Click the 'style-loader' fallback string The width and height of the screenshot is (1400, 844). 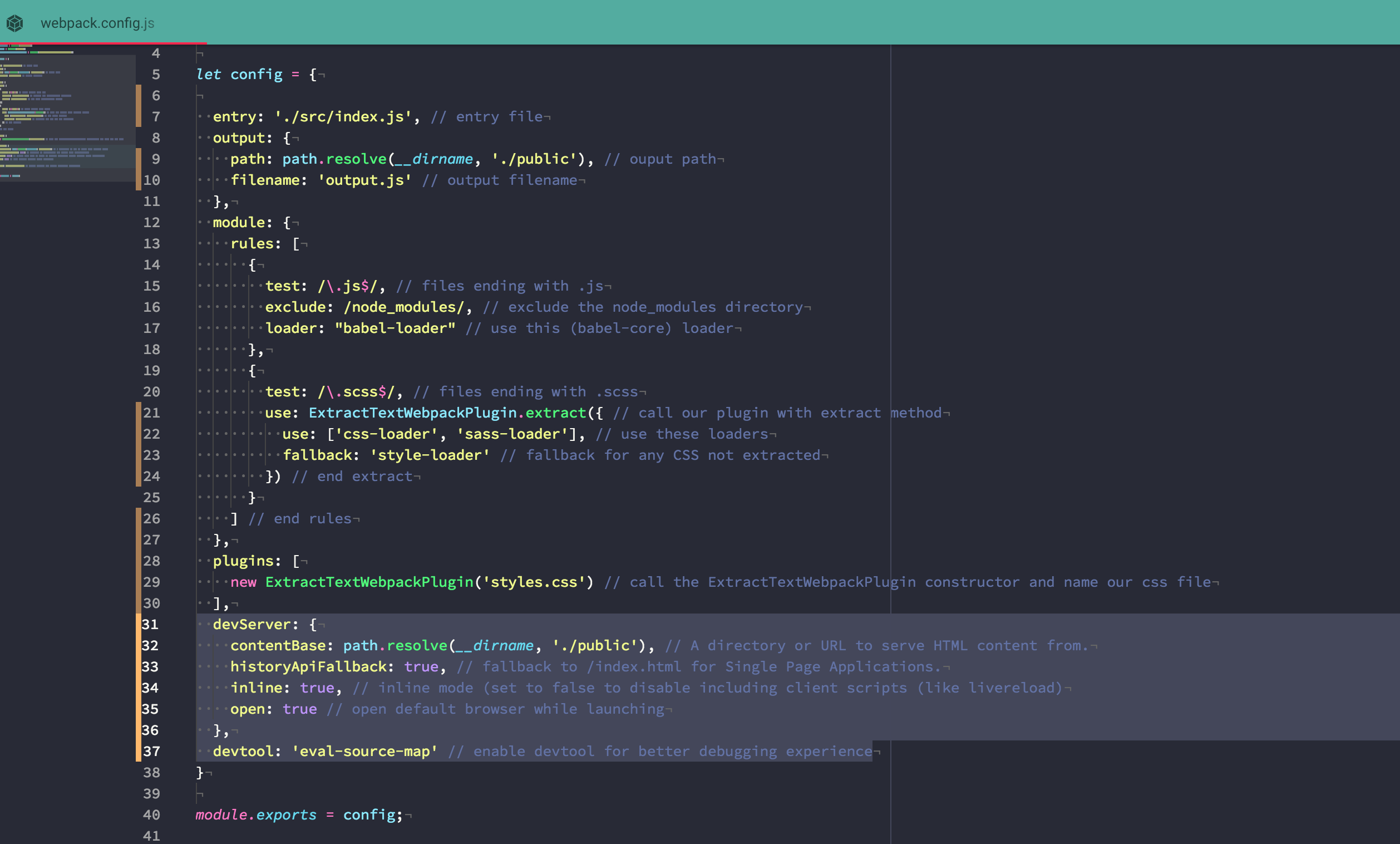click(x=430, y=455)
